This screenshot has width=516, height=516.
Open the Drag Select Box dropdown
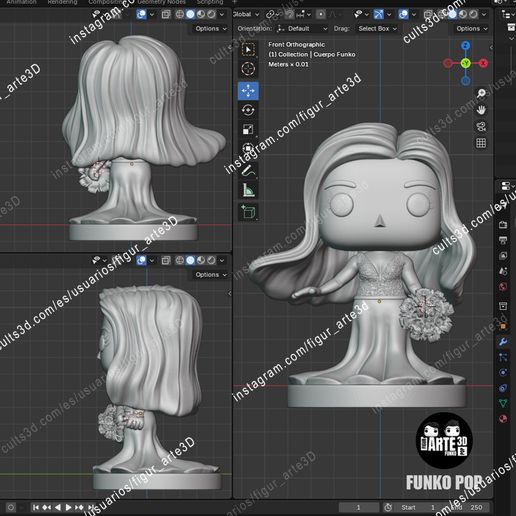(x=377, y=29)
